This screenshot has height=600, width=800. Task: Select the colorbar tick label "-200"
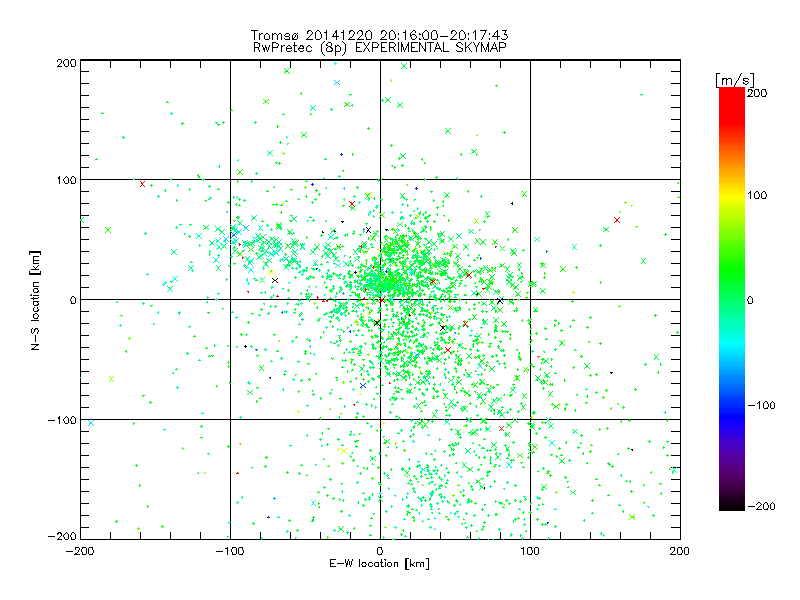(761, 507)
